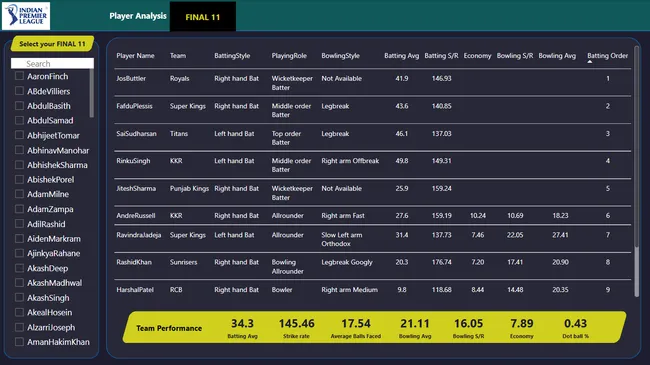Click the 176.74 strike rate value
The image size is (650, 365).
pyautogui.click(x=441, y=262)
